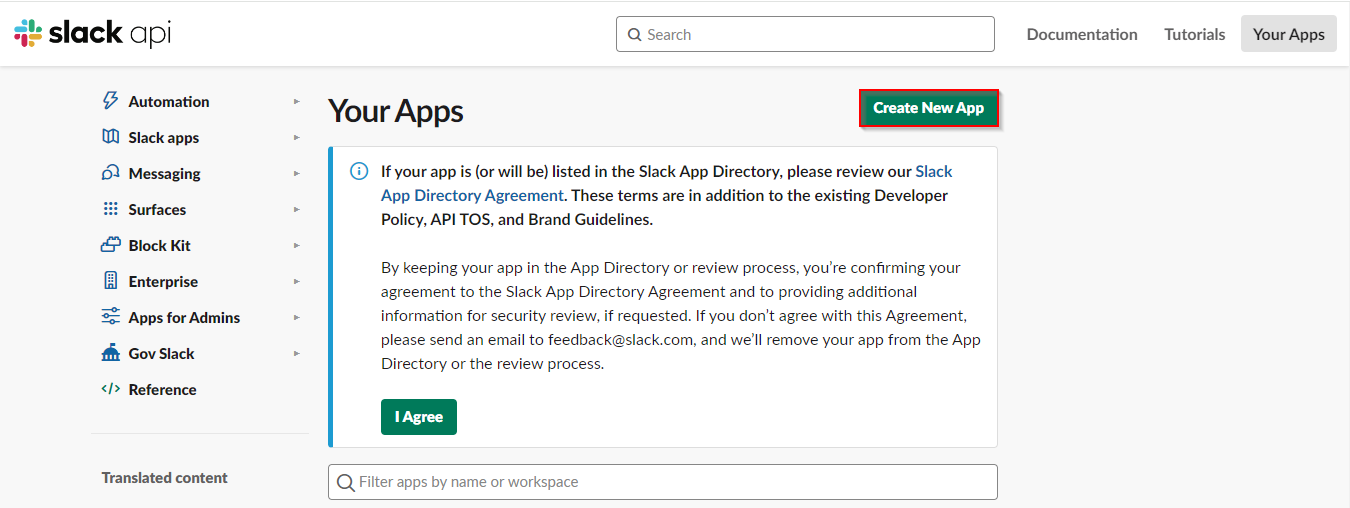Click the Block Kit blocks icon
Viewport: 1350px width, 508px height.
tap(111, 245)
